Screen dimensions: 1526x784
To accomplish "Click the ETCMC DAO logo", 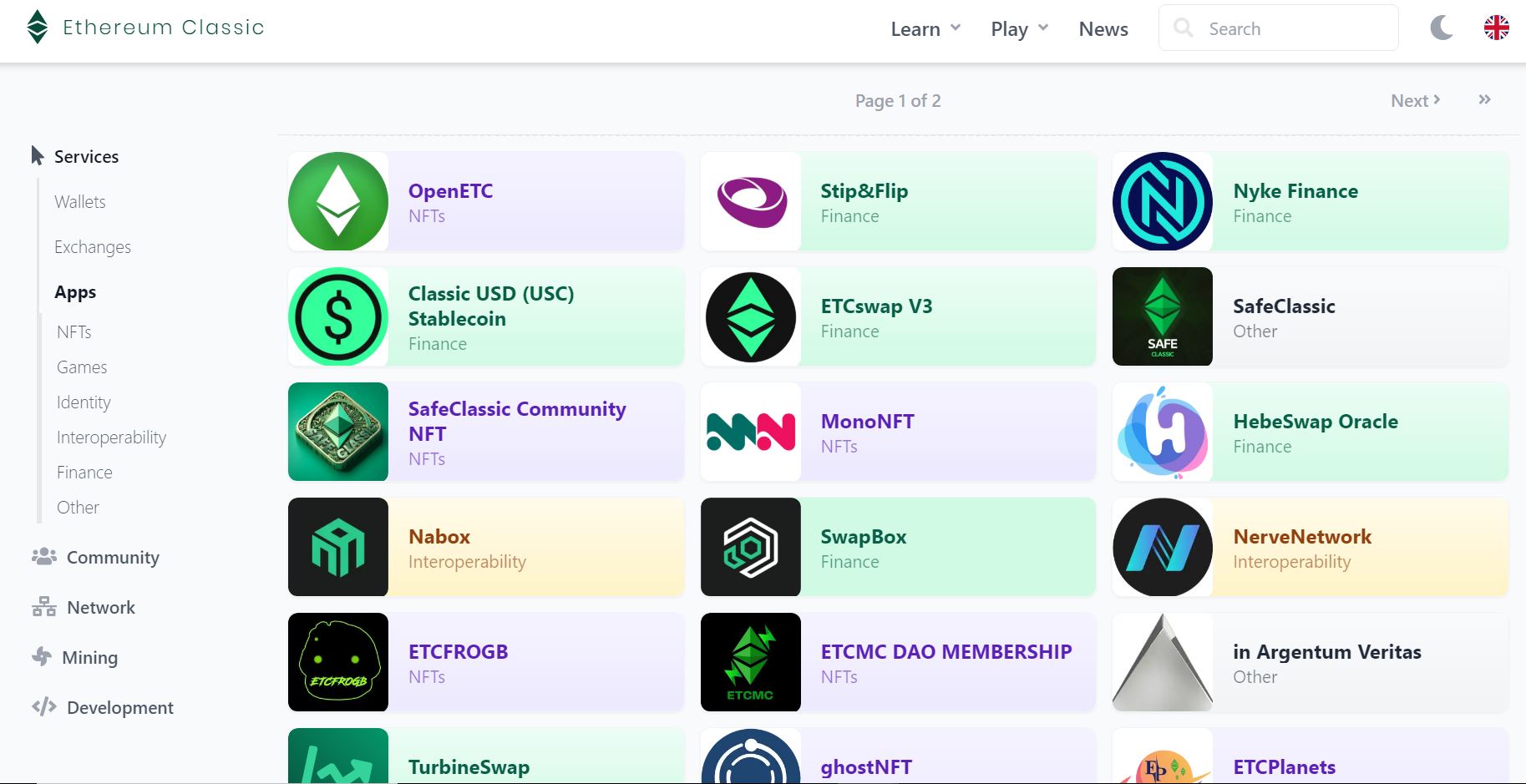I will click(751, 662).
